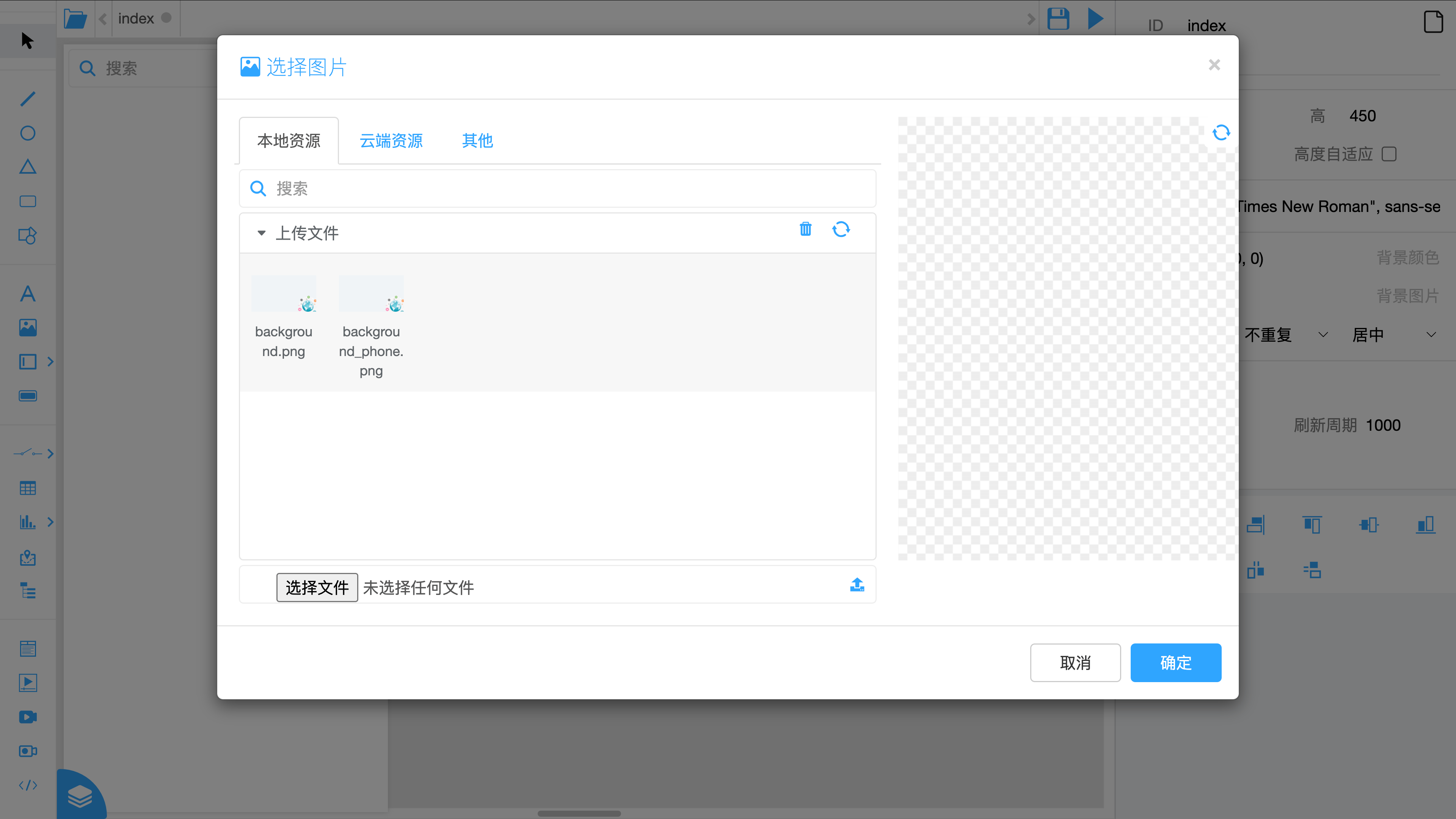Upload selected file with upload icon
The width and height of the screenshot is (1456, 819).
pos(857,585)
